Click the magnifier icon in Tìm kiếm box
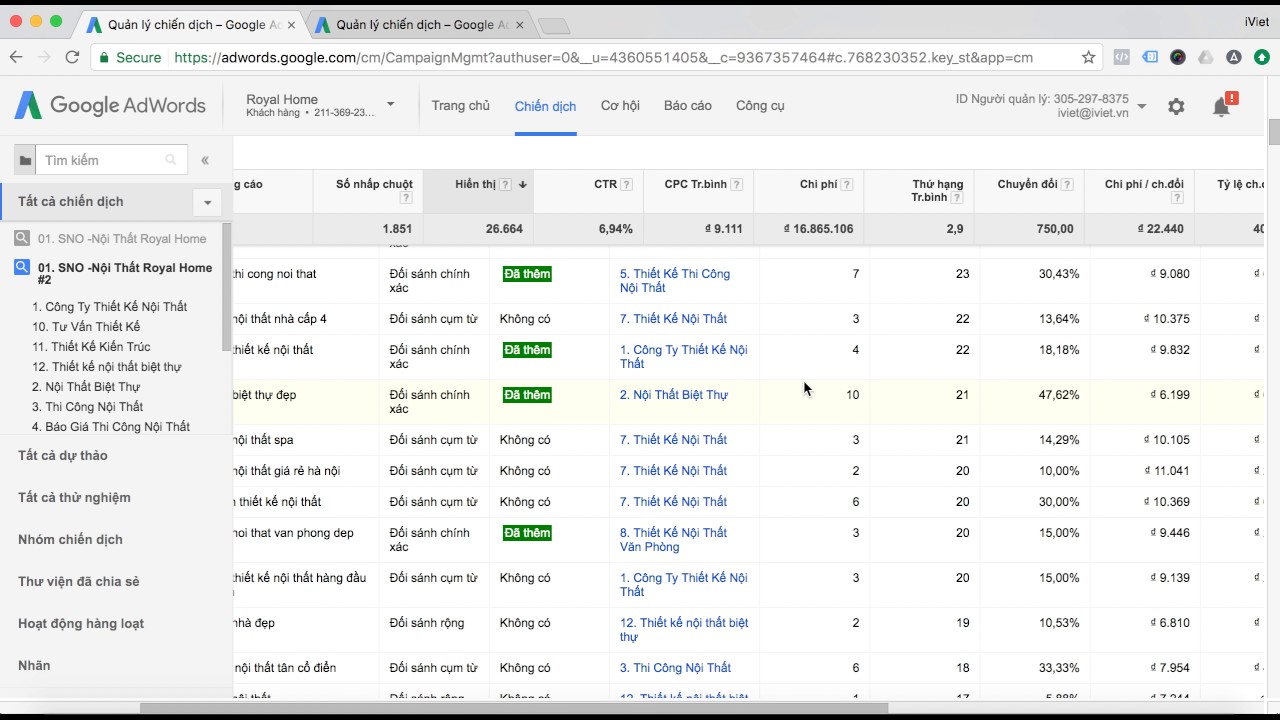This screenshot has width=1280, height=720. (171, 160)
